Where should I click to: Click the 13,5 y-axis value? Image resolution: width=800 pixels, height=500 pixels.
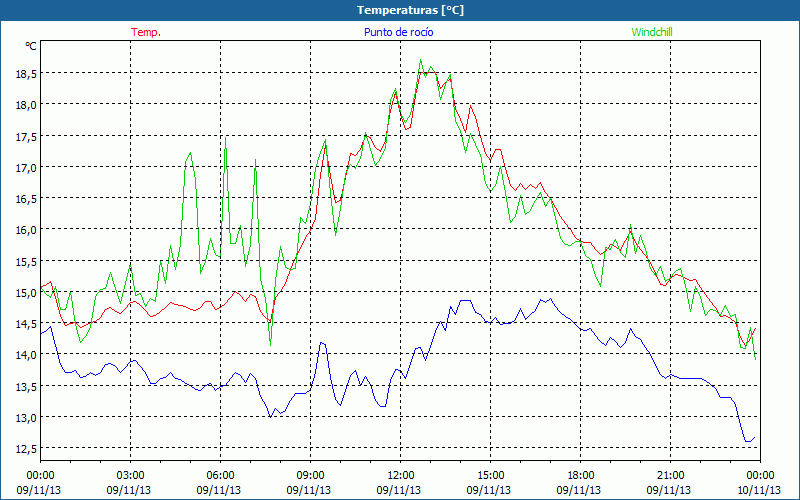pos(26,386)
